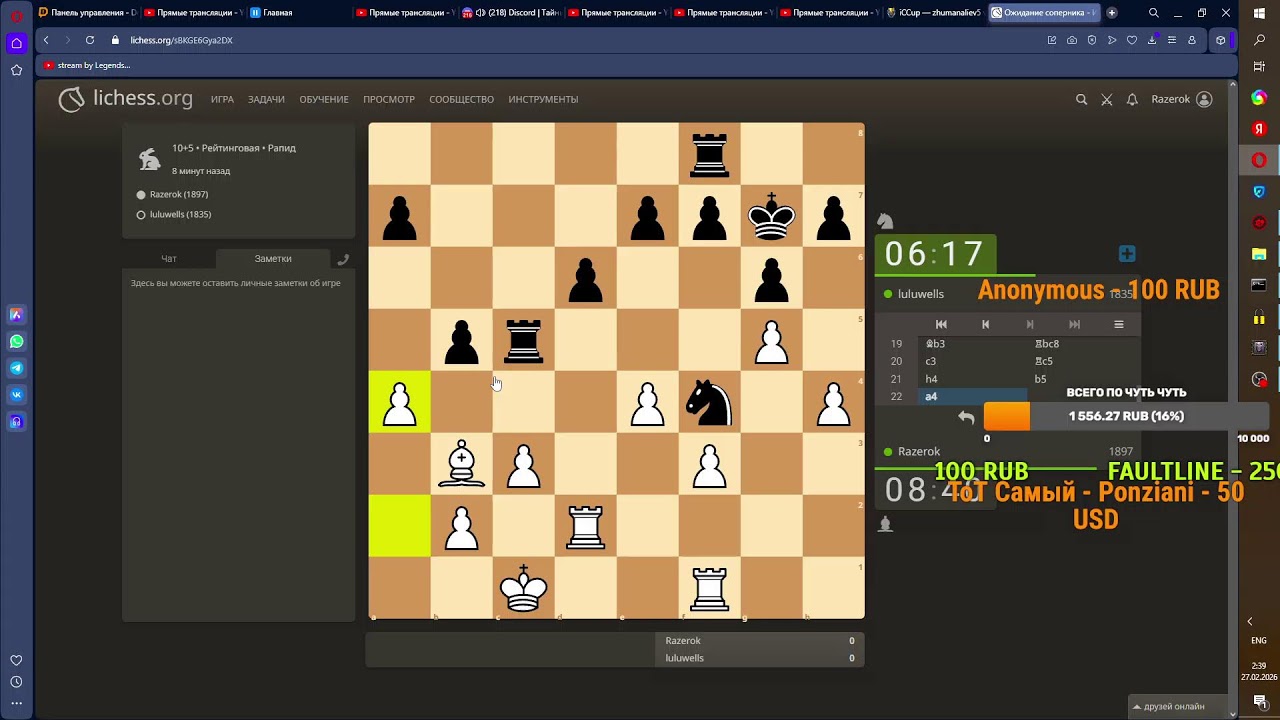Step forward one move

click(x=1030, y=324)
